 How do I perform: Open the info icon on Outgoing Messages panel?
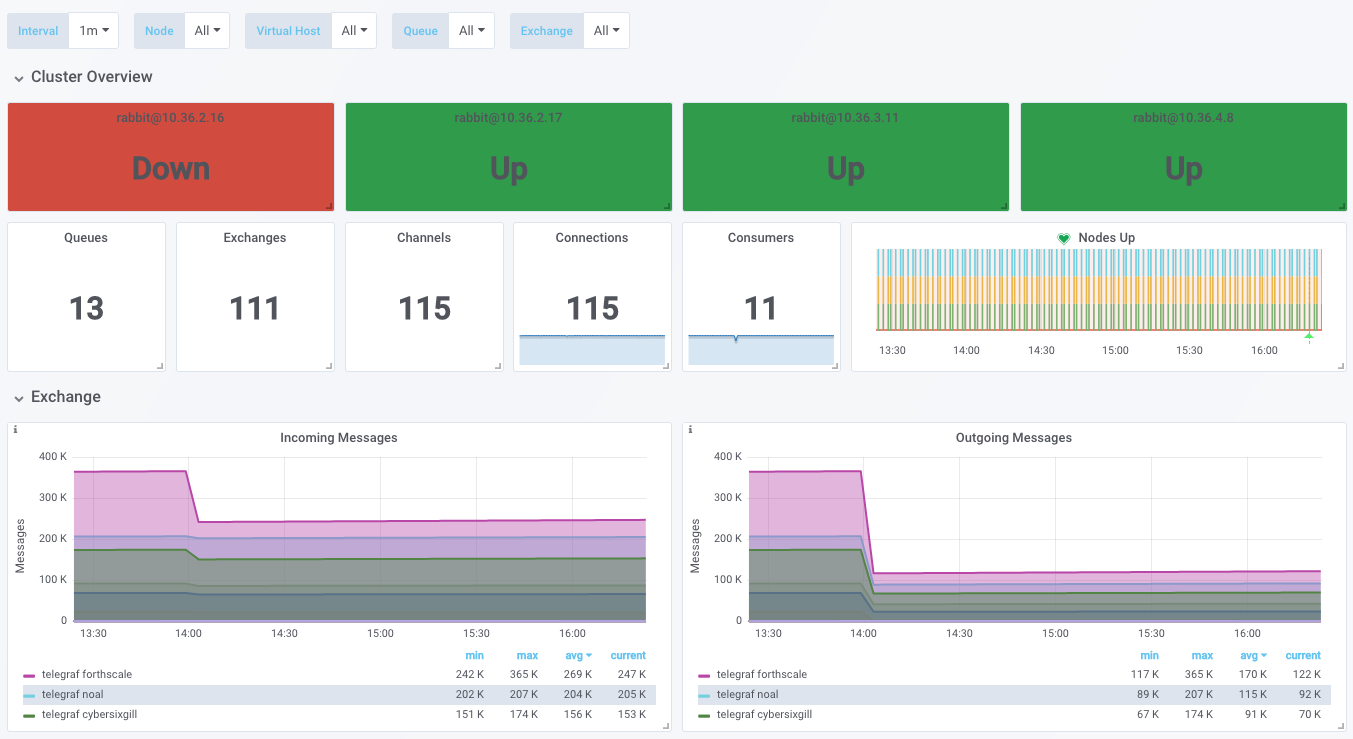(x=690, y=429)
